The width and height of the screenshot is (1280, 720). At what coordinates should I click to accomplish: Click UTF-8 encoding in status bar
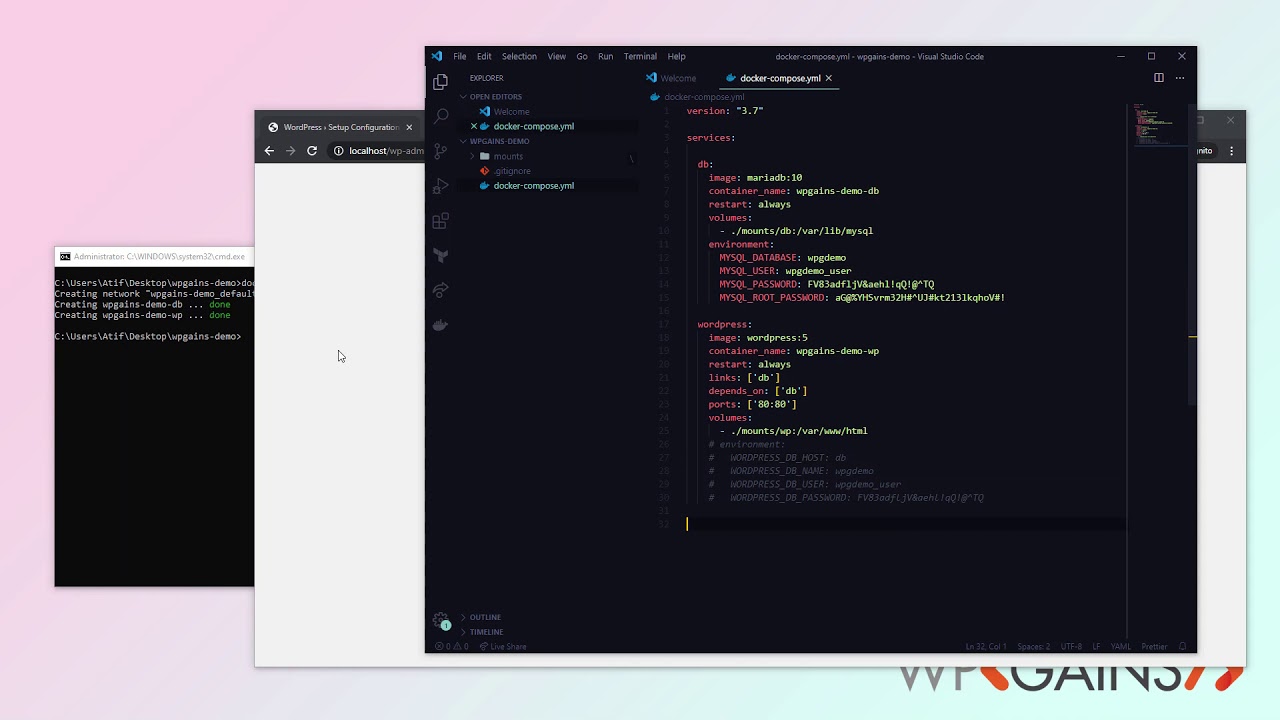click(x=1071, y=646)
